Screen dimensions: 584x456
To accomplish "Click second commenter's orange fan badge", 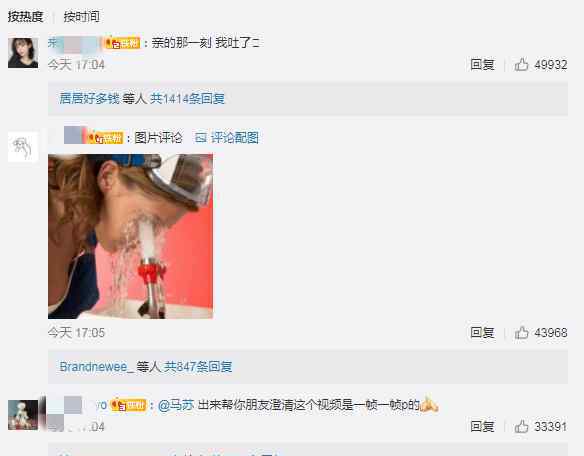I will click(x=106, y=138).
